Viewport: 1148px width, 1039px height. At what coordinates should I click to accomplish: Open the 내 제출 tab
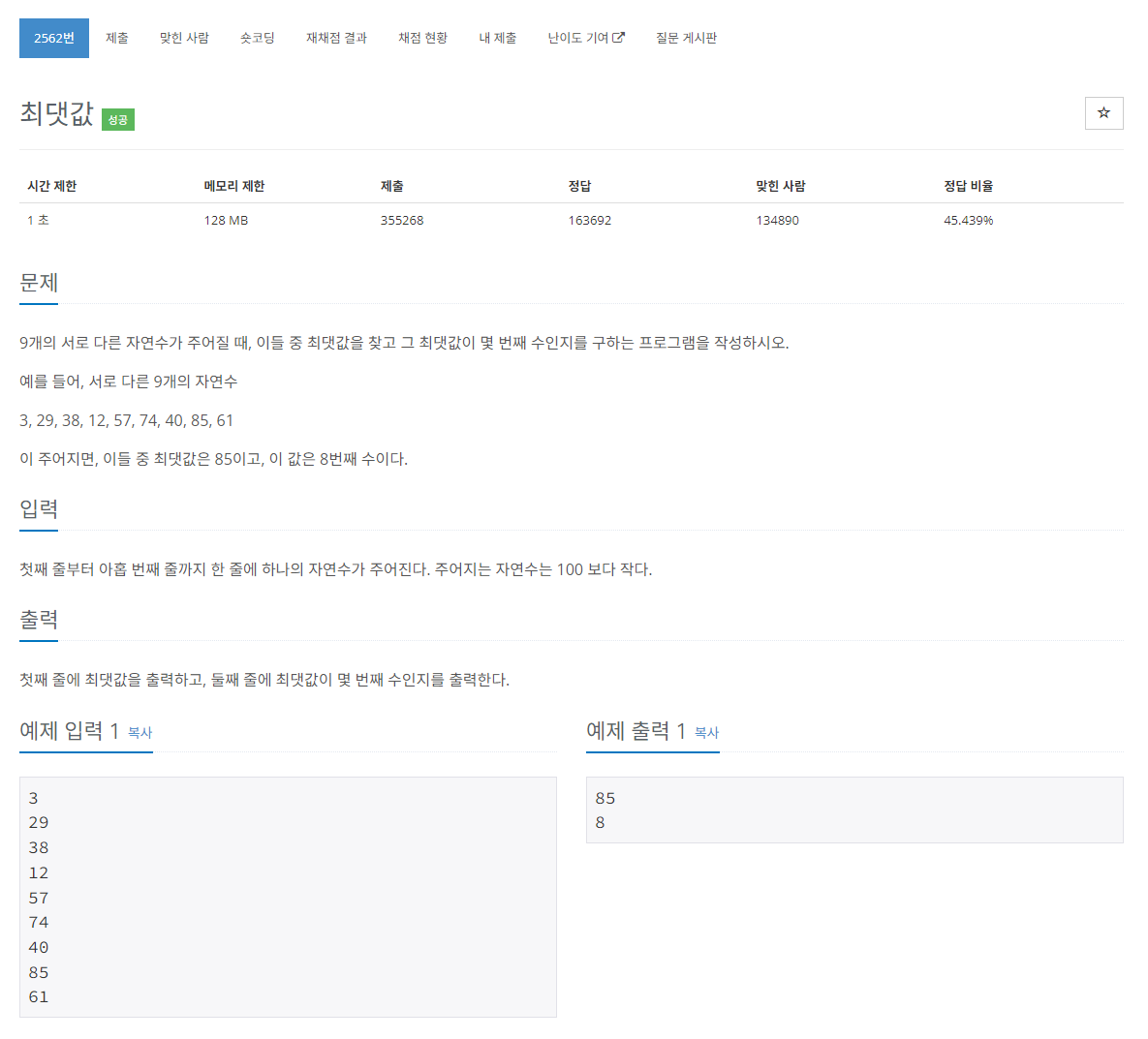click(498, 38)
